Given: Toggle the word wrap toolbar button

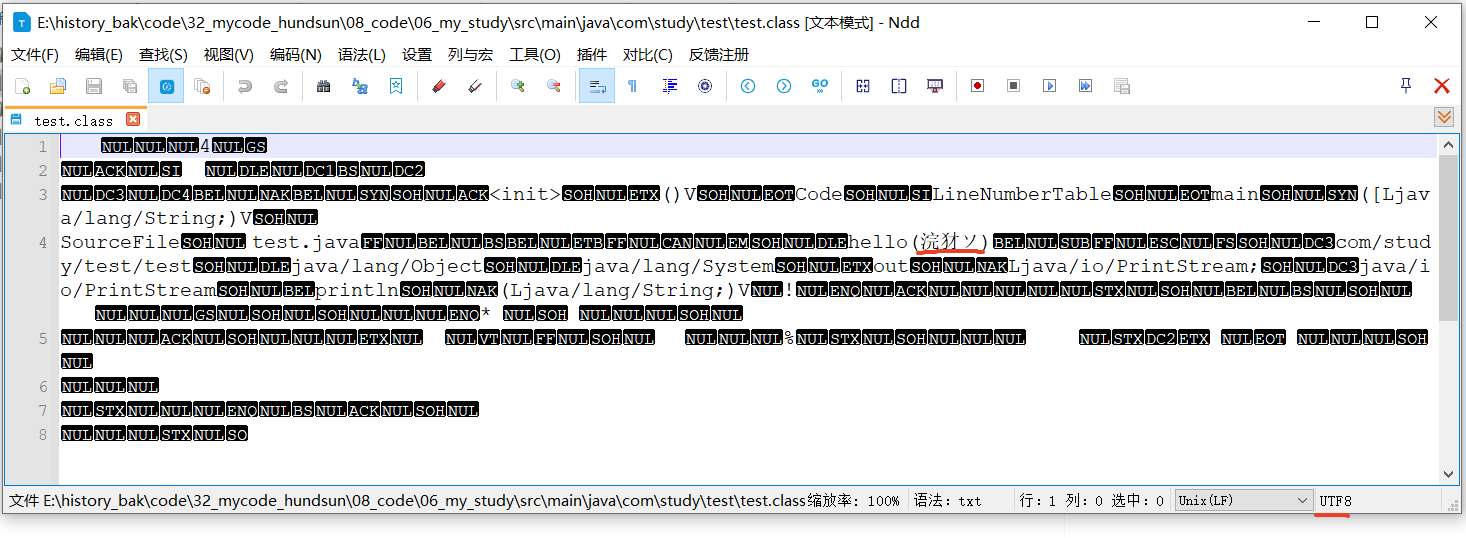Looking at the screenshot, I should point(596,87).
